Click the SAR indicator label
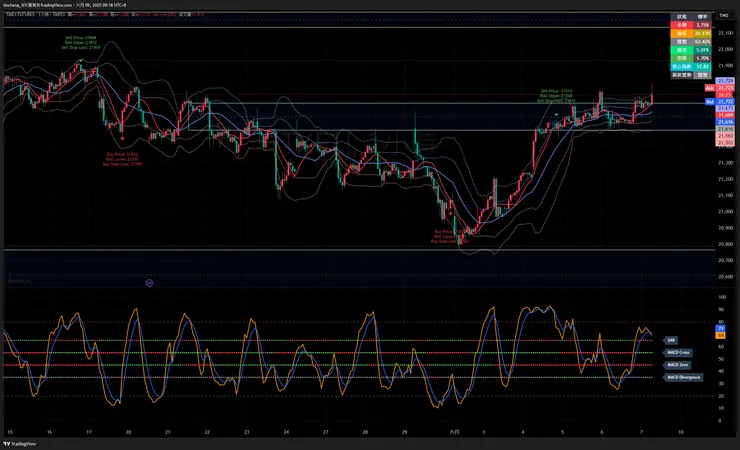This screenshot has width=740, height=450. point(671,340)
